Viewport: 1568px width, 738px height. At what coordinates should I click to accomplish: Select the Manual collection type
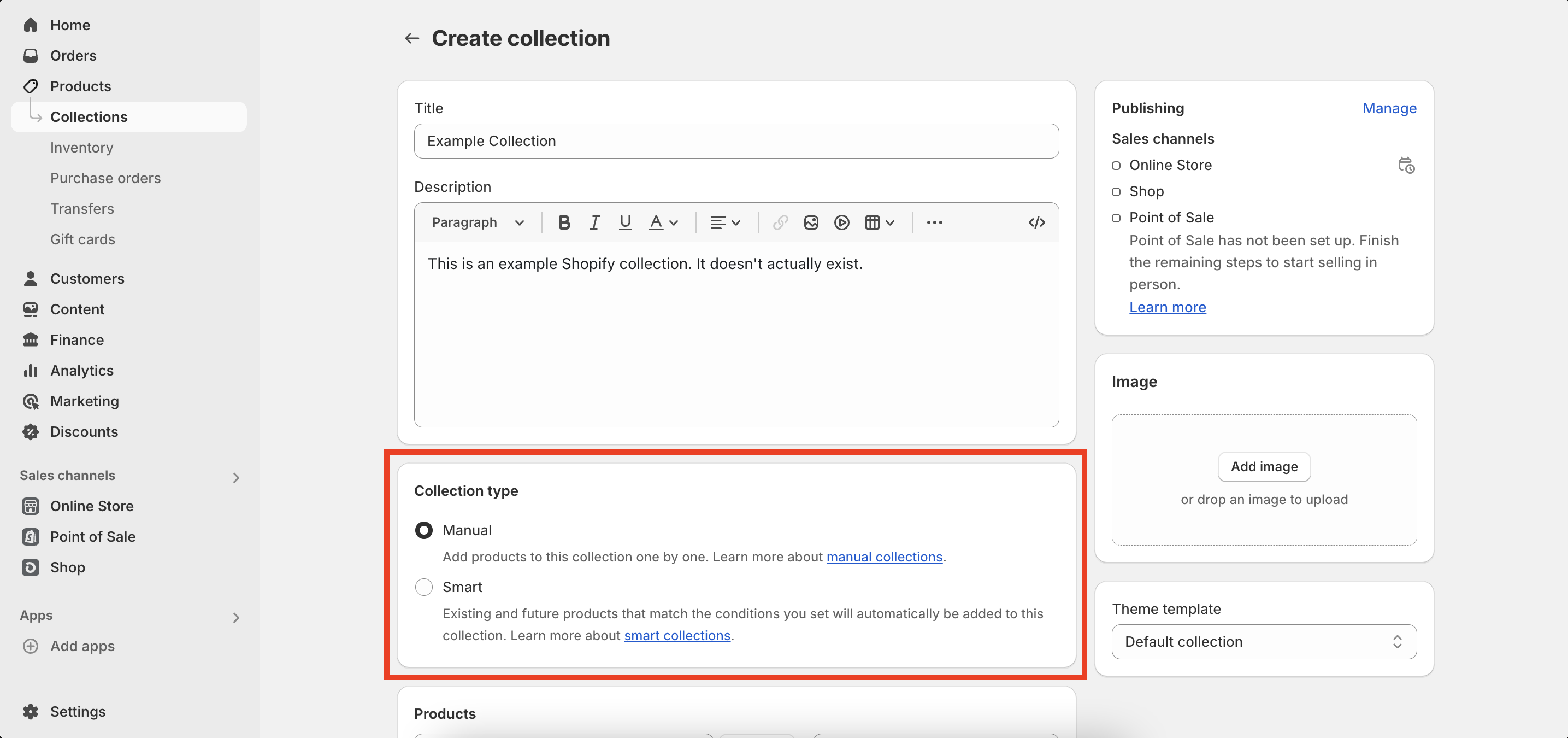423,530
